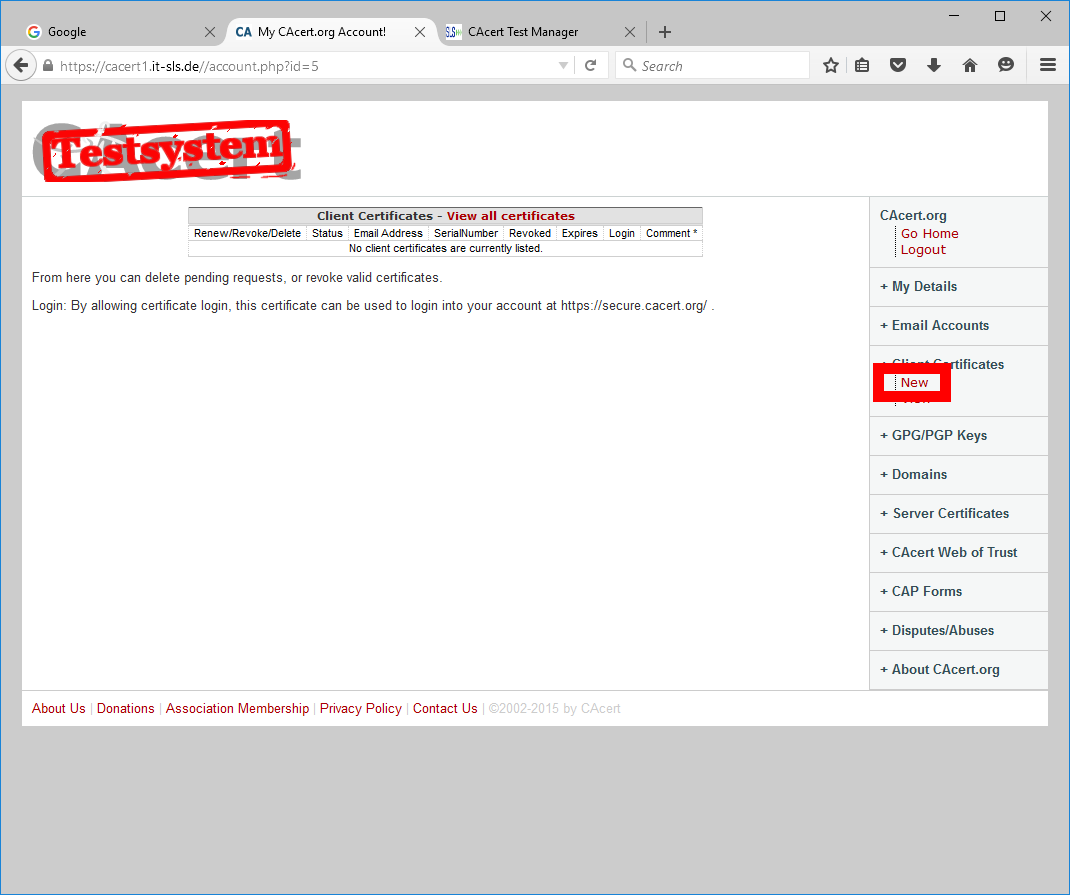Click the New client certificate link
1070x895 pixels.
click(x=914, y=383)
